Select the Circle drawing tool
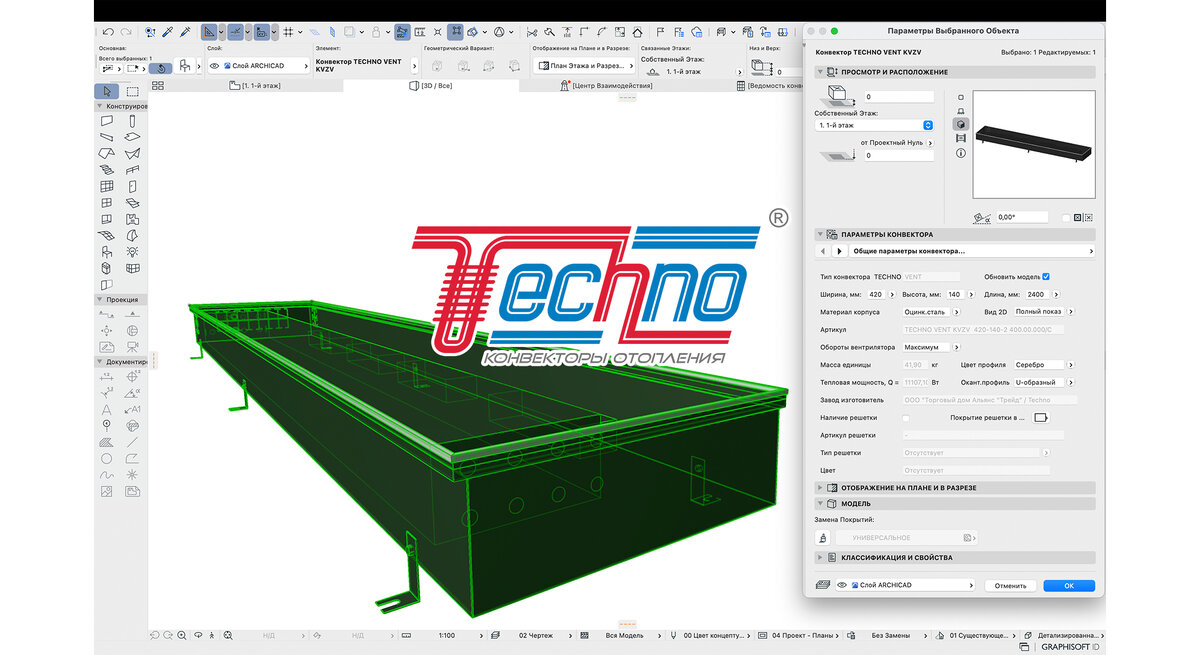Image resolution: width=1200 pixels, height=655 pixels. click(x=106, y=458)
